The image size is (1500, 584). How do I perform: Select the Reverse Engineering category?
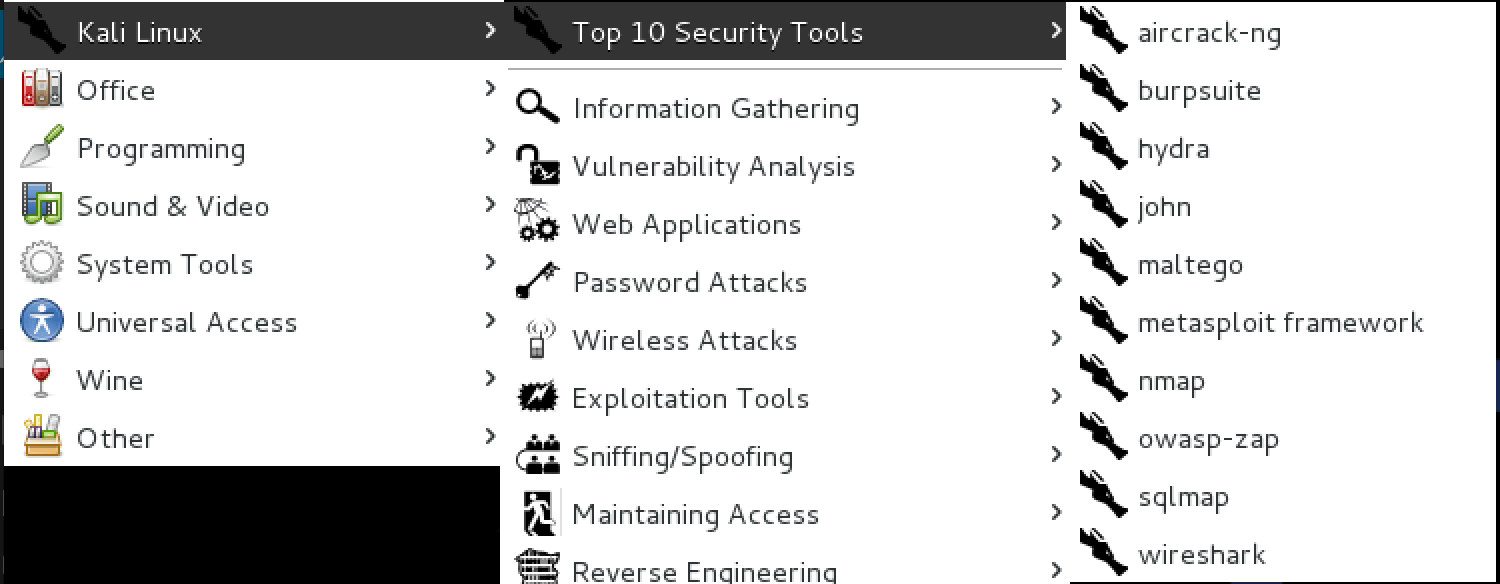click(x=704, y=571)
